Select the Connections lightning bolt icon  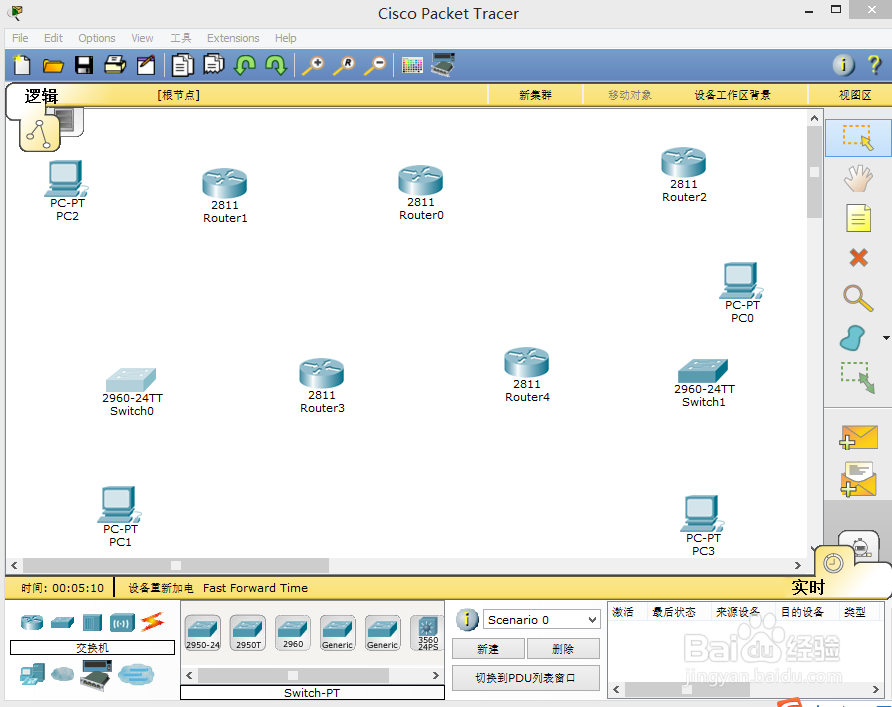pyautogui.click(x=152, y=622)
